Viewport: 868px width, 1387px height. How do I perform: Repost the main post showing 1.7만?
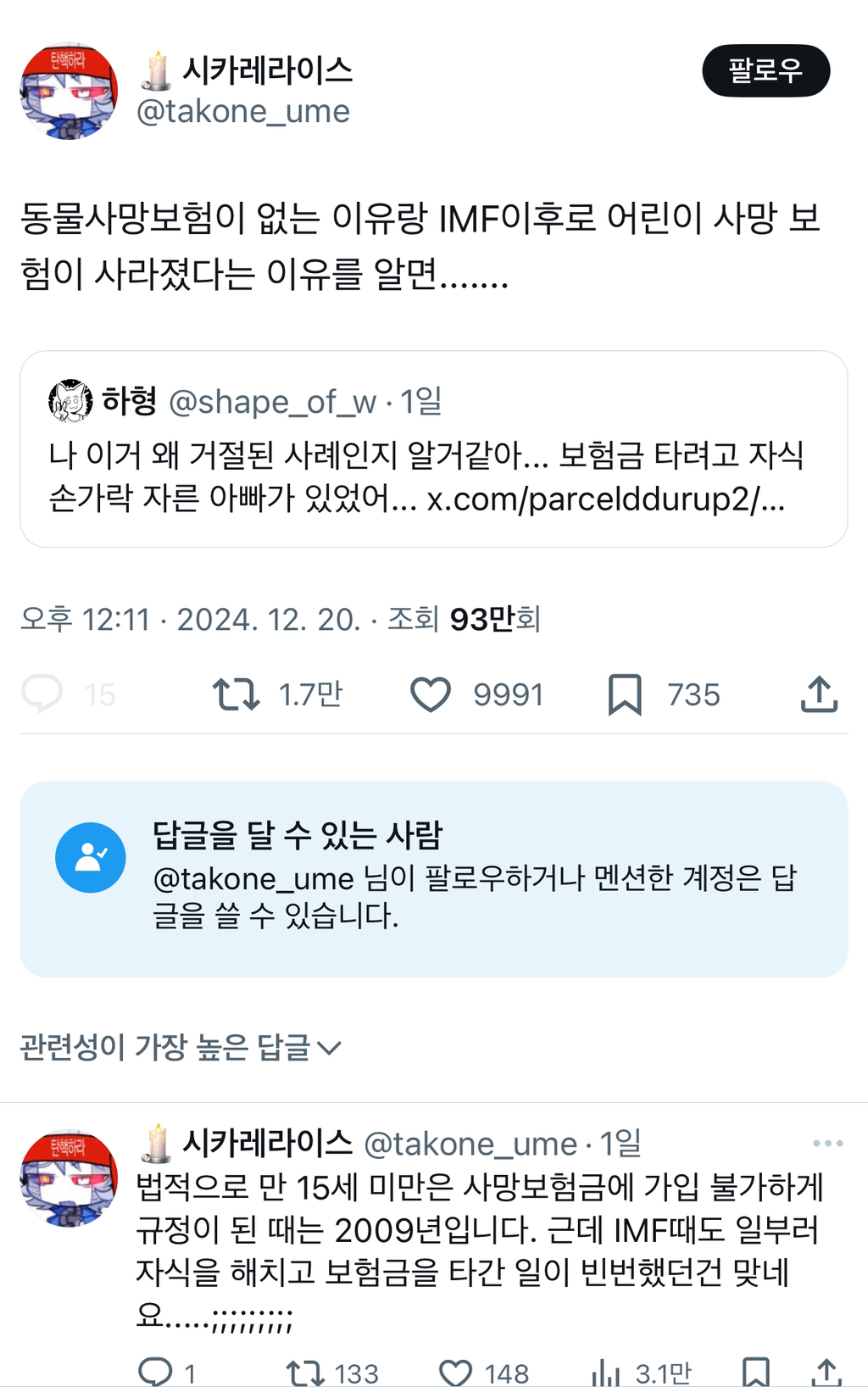pos(236,694)
